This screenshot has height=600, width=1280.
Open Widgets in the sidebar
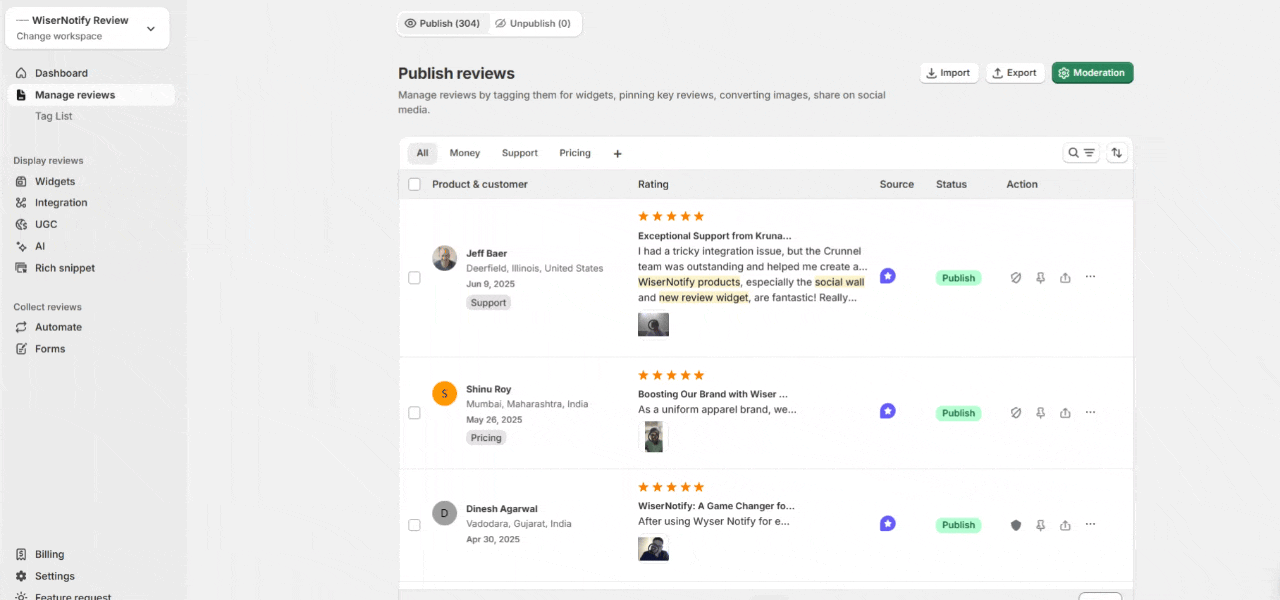point(55,181)
